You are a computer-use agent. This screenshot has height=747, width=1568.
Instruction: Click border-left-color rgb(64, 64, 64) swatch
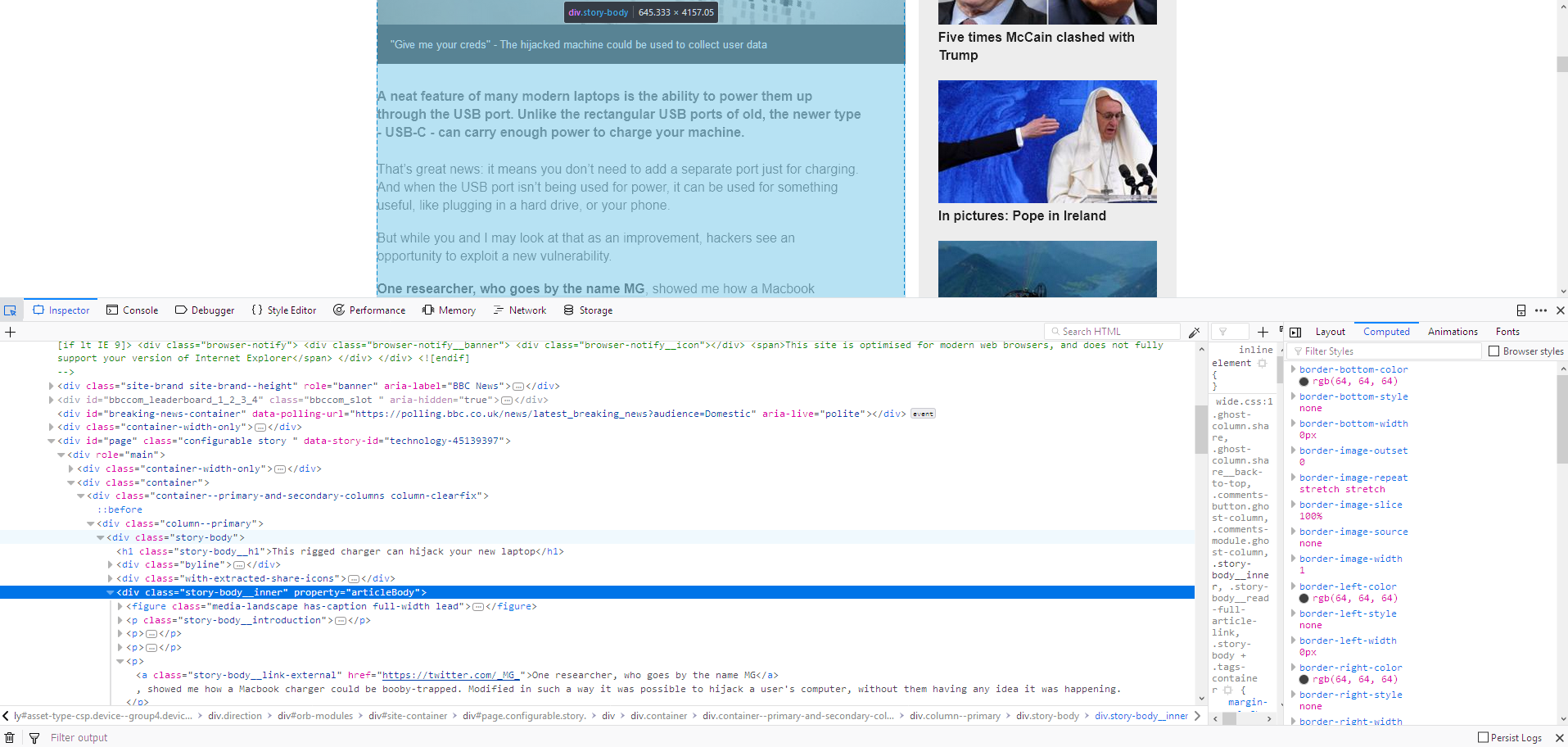click(x=1304, y=598)
